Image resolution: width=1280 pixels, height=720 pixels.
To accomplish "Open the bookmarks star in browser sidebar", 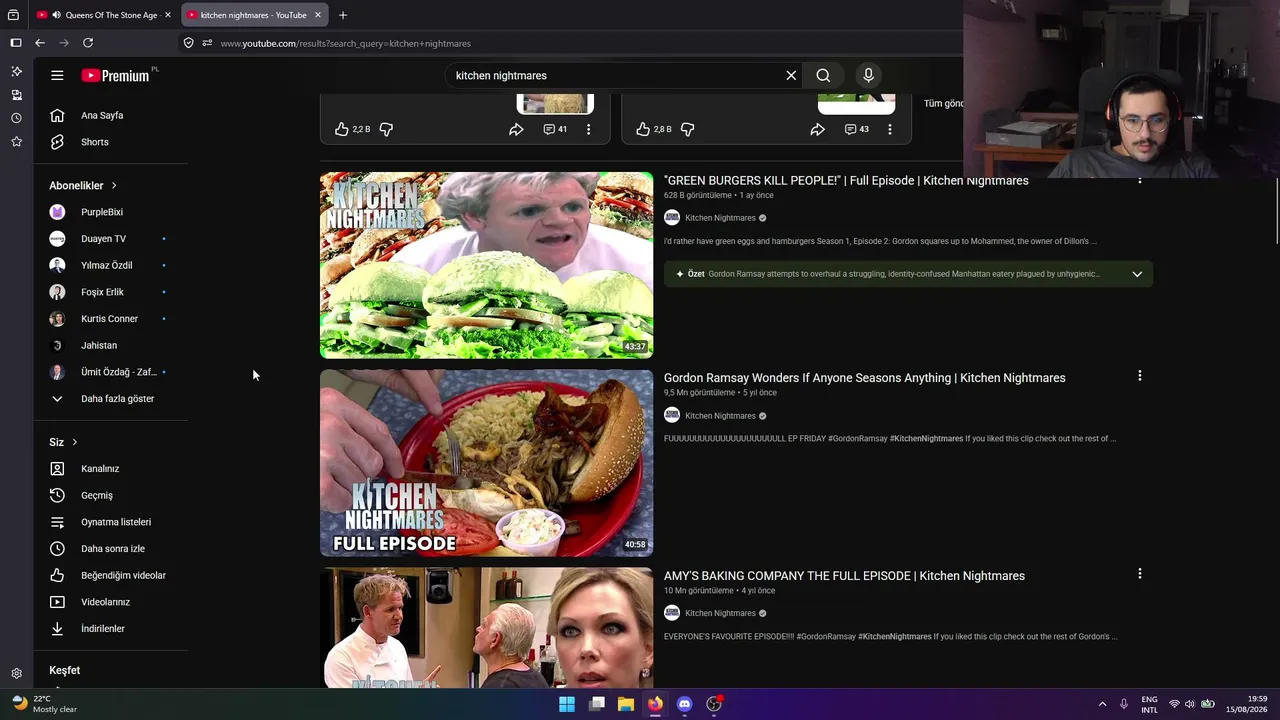I will point(16,142).
